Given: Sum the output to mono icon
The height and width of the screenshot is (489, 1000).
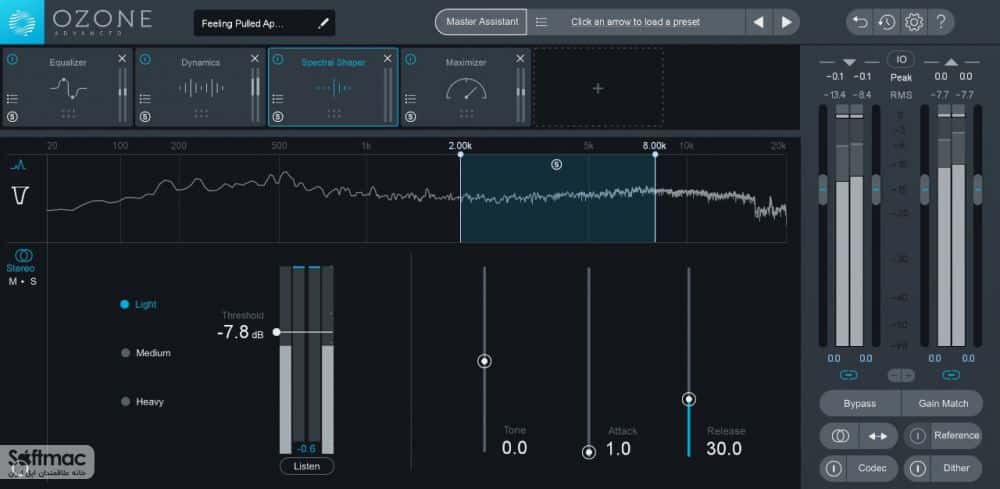Looking at the screenshot, I should [x=839, y=436].
